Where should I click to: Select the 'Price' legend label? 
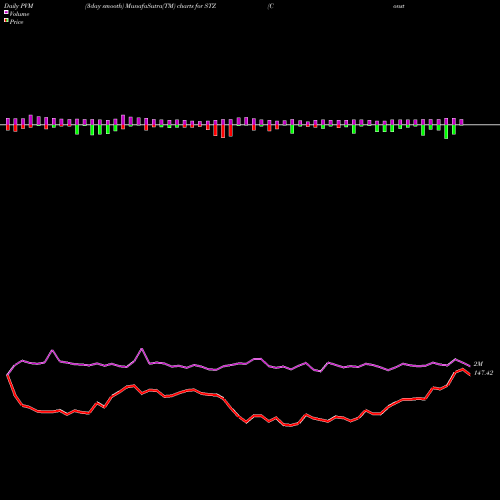click(x=16, y=22)
